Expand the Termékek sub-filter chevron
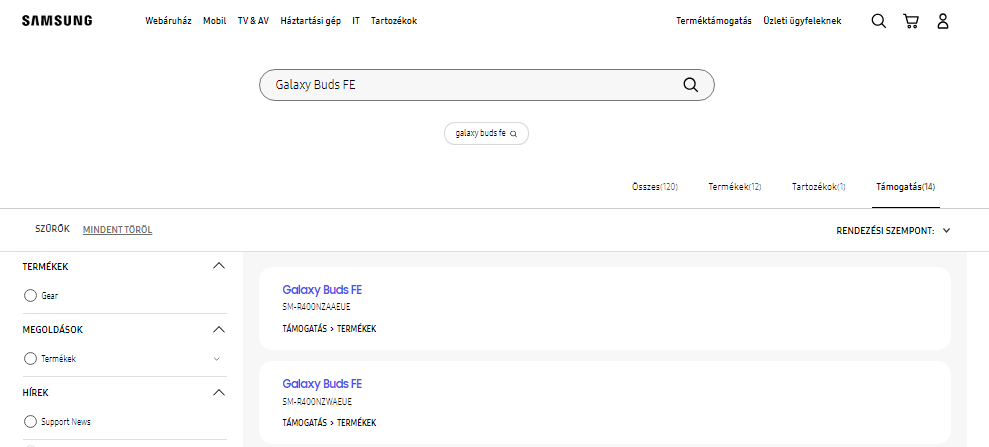Viewport: 989px width, 447px height. pyautogui.click(x=217, y=359)
